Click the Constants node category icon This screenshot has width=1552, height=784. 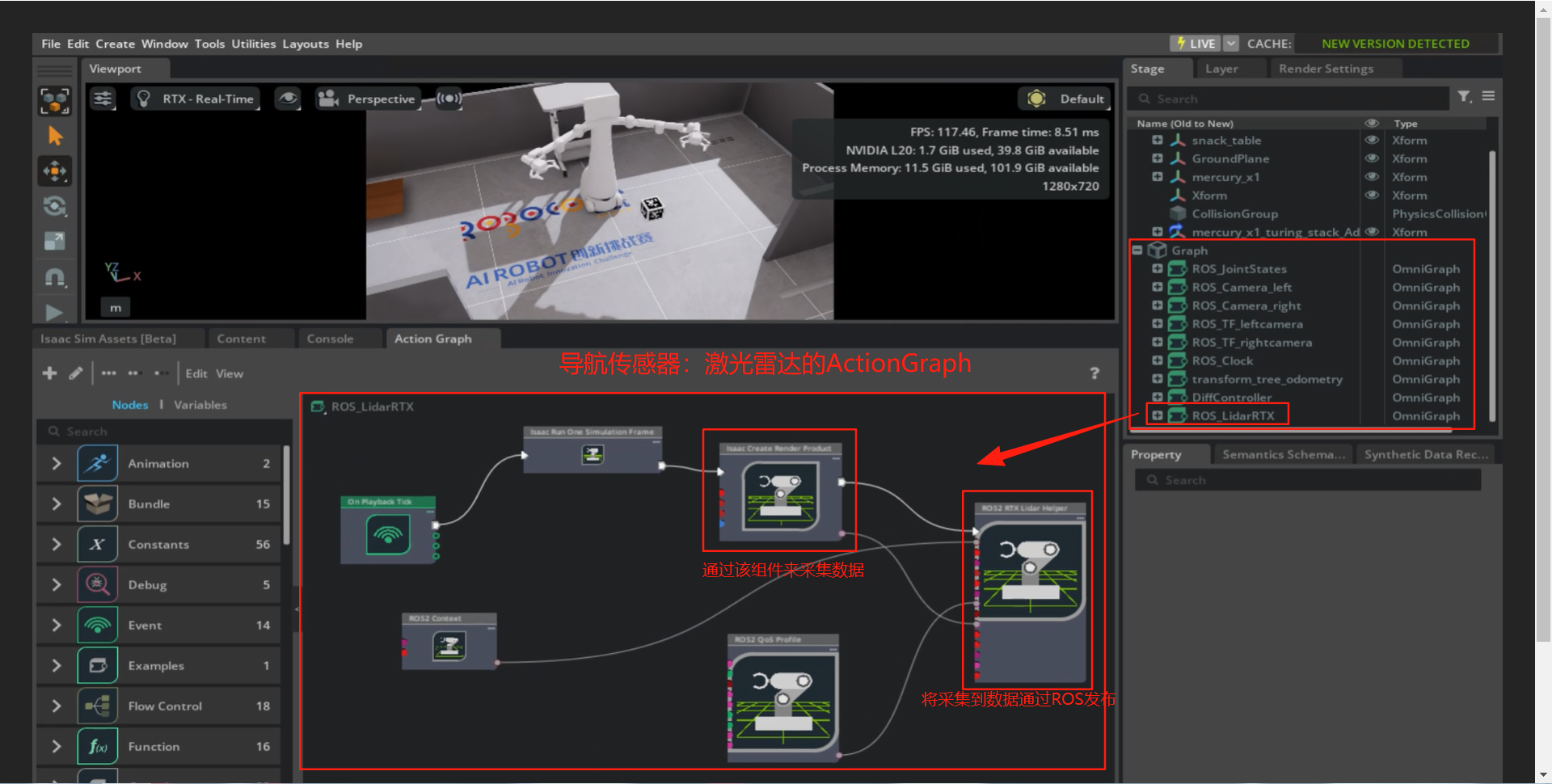click(x=98, y=544)
